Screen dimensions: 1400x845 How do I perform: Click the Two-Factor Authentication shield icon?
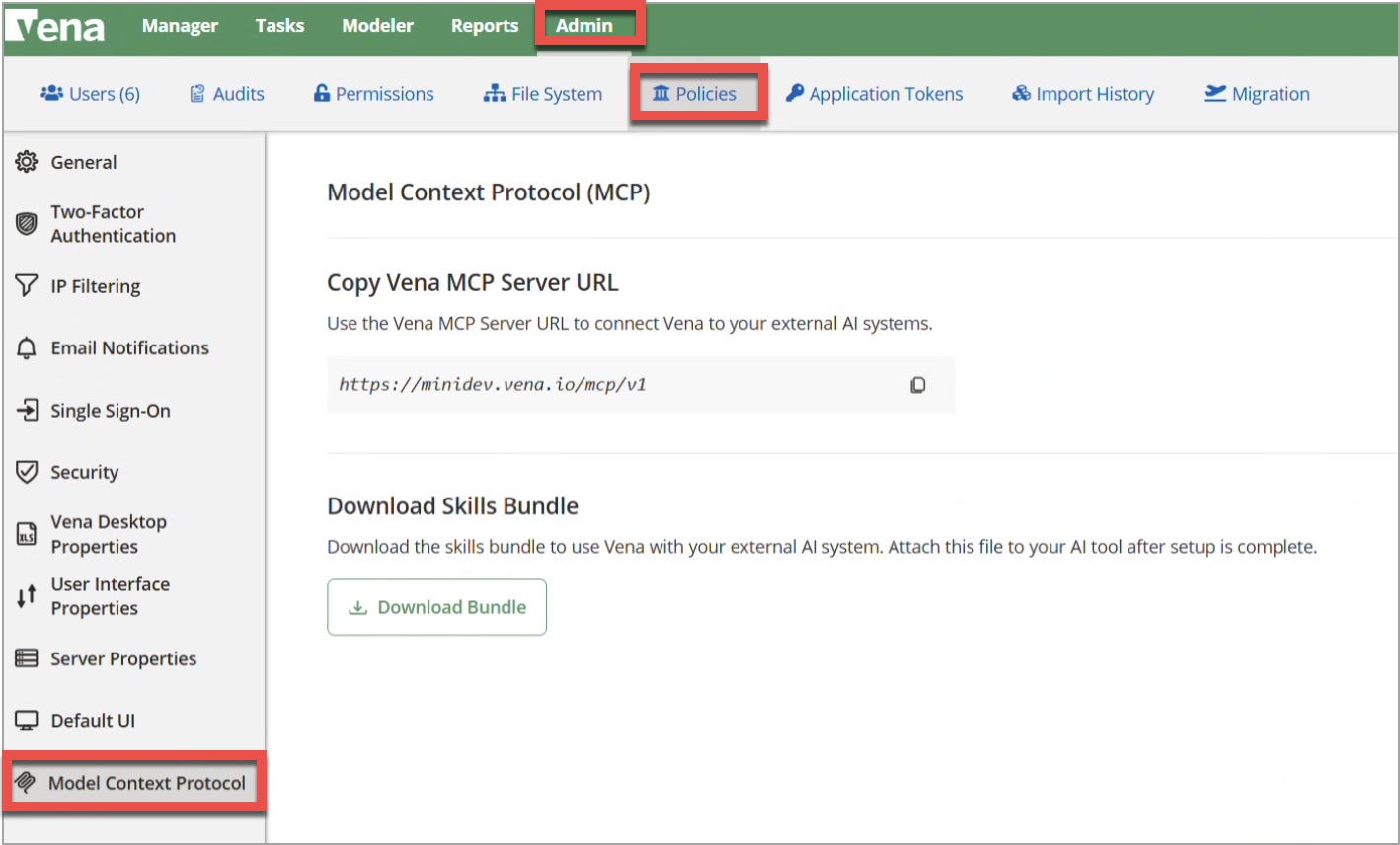(x=27, y=224)
